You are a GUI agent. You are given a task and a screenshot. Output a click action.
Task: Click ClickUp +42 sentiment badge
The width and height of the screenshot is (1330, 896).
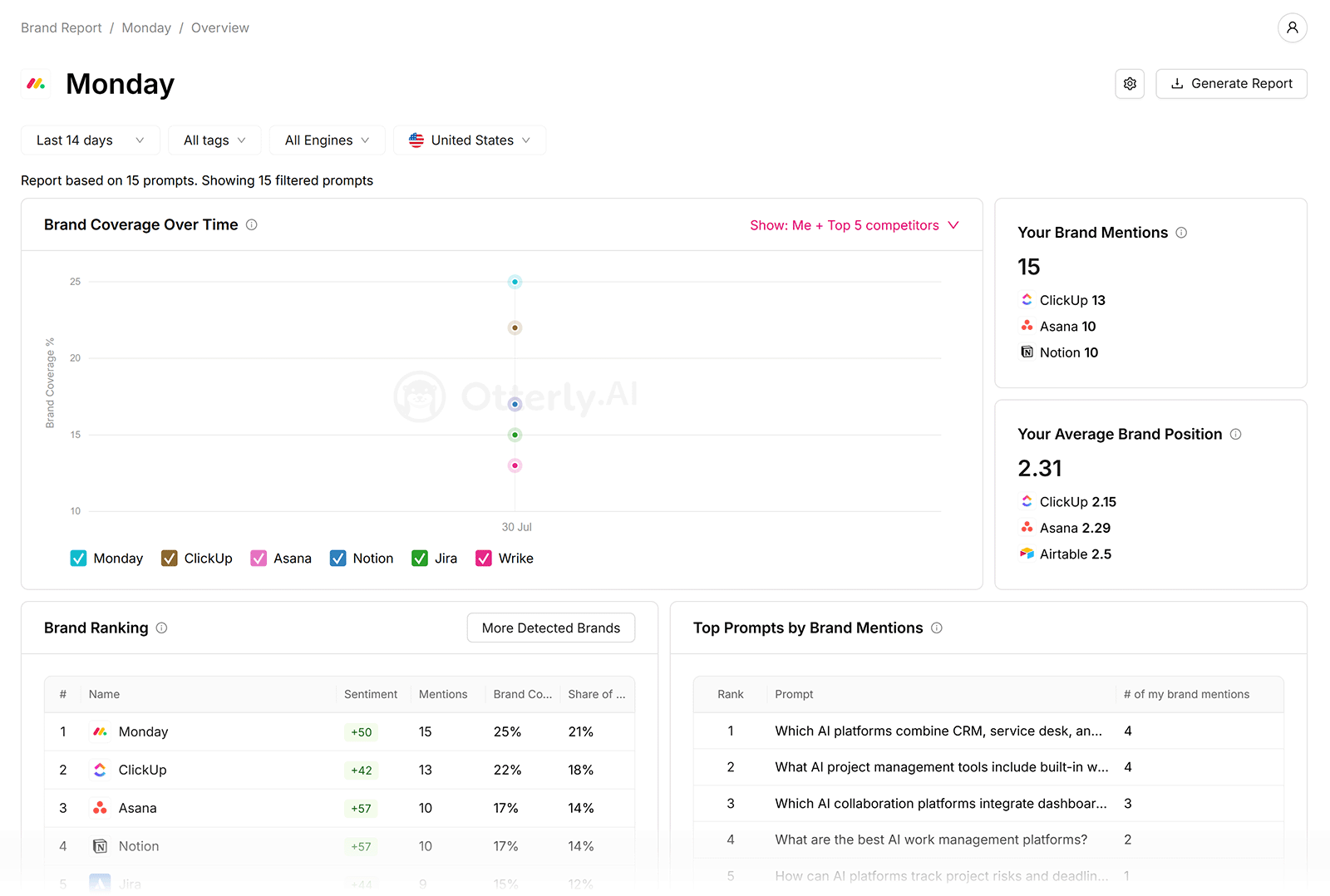(x=361, y=770)
